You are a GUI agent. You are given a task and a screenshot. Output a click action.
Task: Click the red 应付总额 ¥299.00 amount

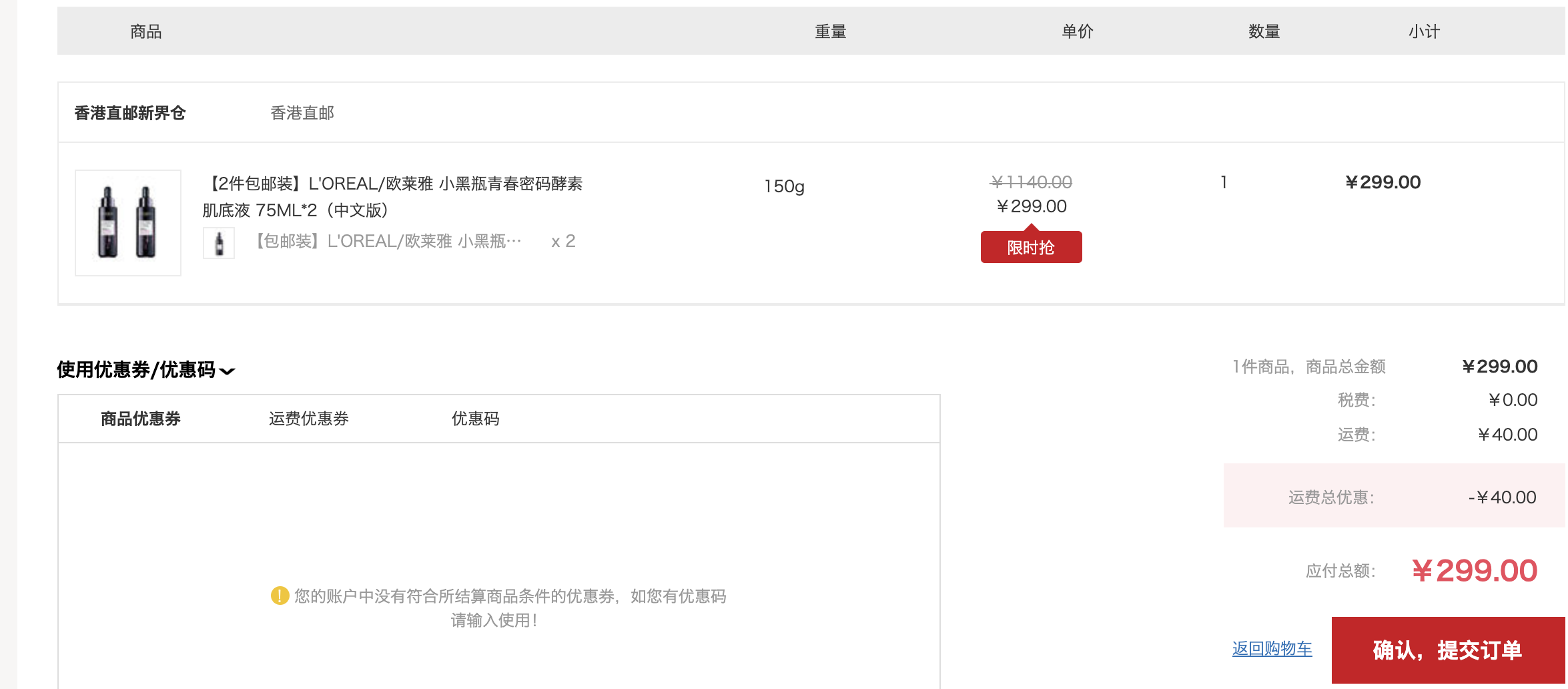(1475, 571)
